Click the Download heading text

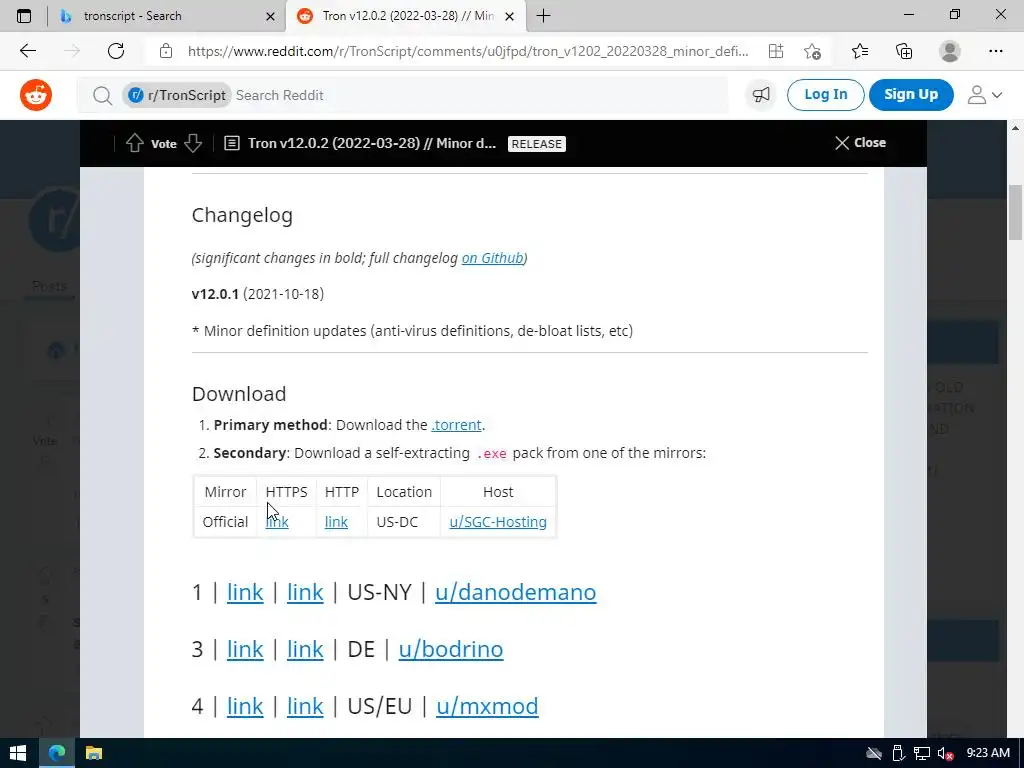coord(239,394)
